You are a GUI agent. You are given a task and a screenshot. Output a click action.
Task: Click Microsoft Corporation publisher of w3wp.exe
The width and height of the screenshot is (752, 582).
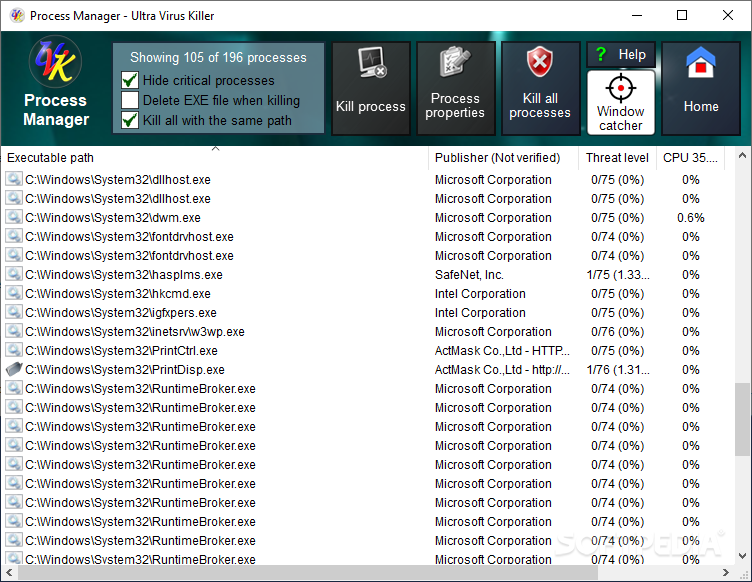[493, 332]
